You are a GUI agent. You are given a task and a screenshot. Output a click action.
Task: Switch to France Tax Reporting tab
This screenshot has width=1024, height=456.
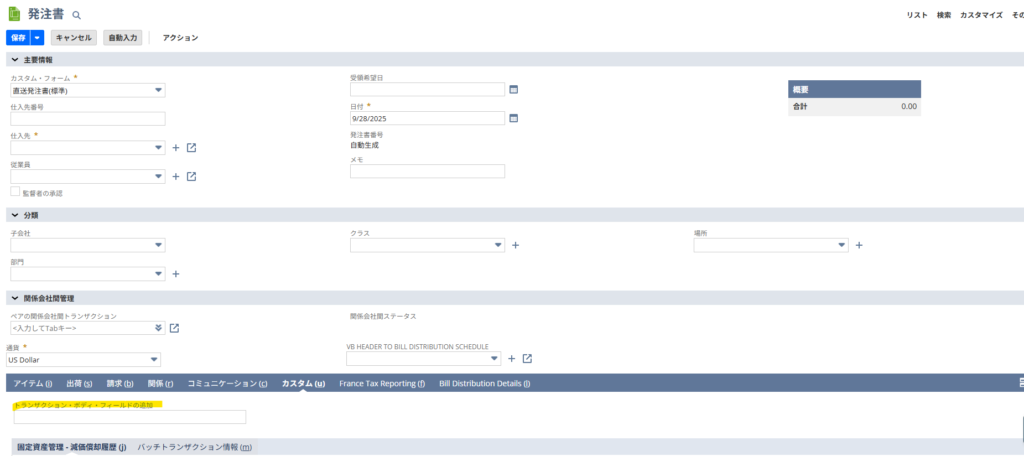click(x=382, y=383)
